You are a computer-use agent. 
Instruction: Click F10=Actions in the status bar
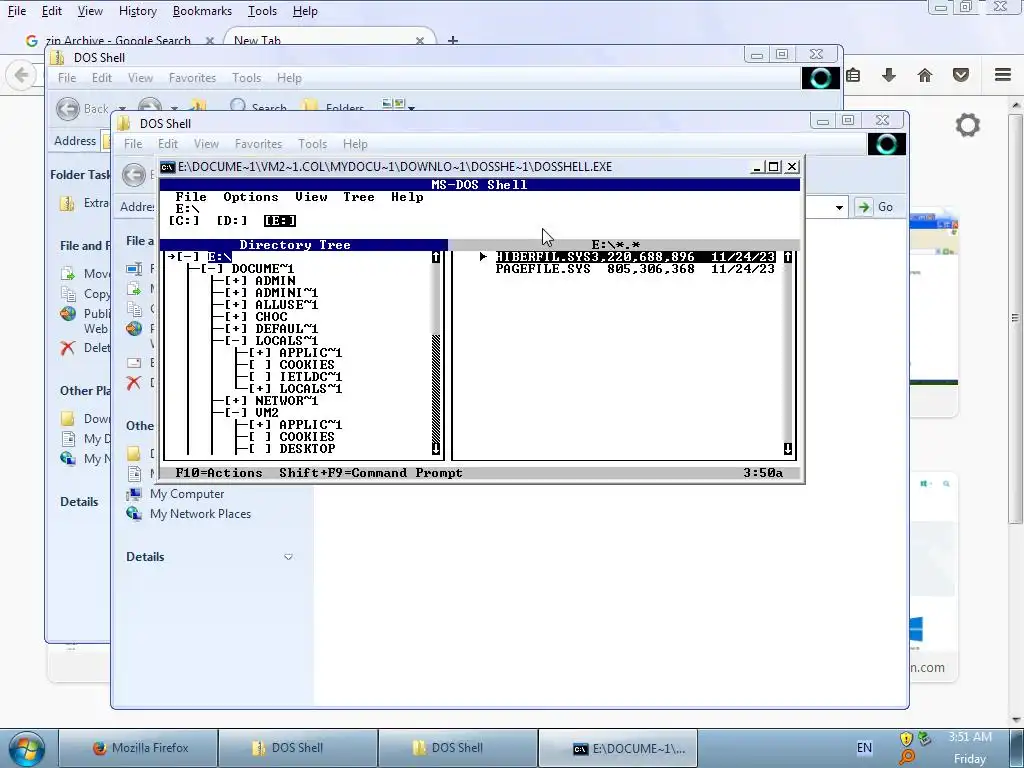(x=219, y=473)
